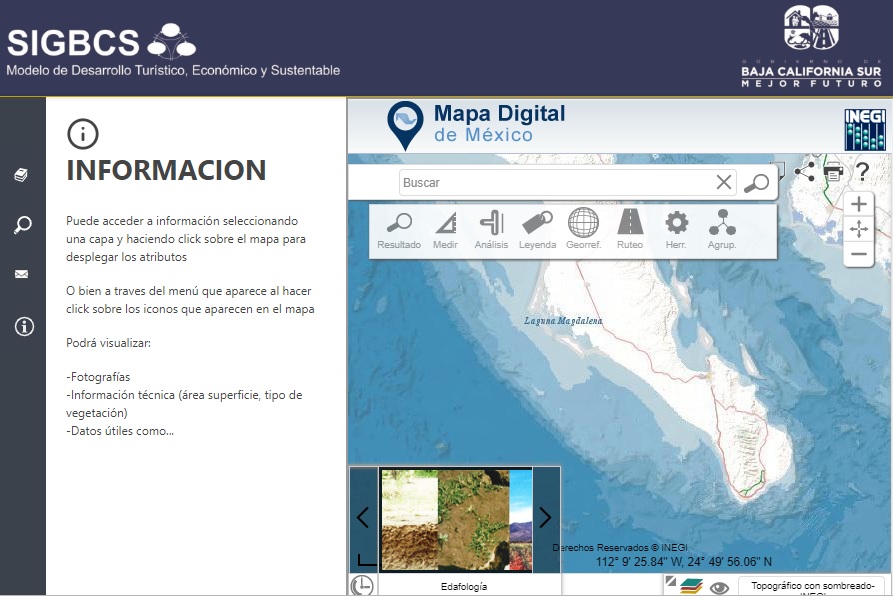Print the map using printer icon
Screen dimensions: 893x600
coord(833,172)
